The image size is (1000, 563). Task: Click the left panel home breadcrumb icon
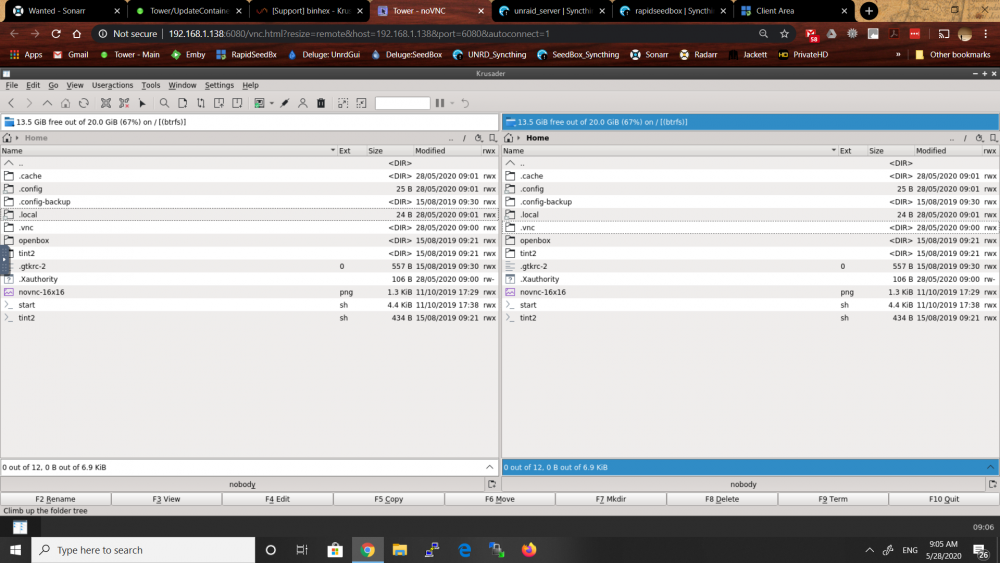7,138
